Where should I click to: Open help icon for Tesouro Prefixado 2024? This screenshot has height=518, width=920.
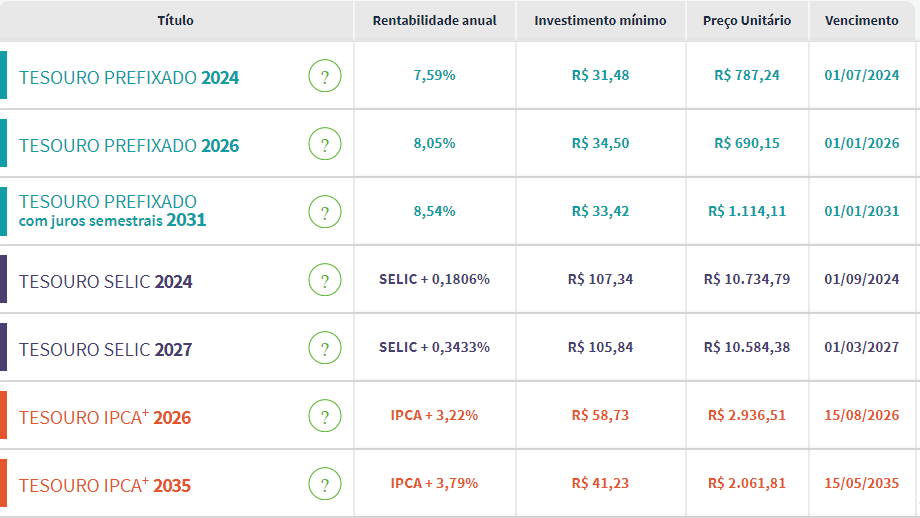pyautogui.click(x=325, y=76)
